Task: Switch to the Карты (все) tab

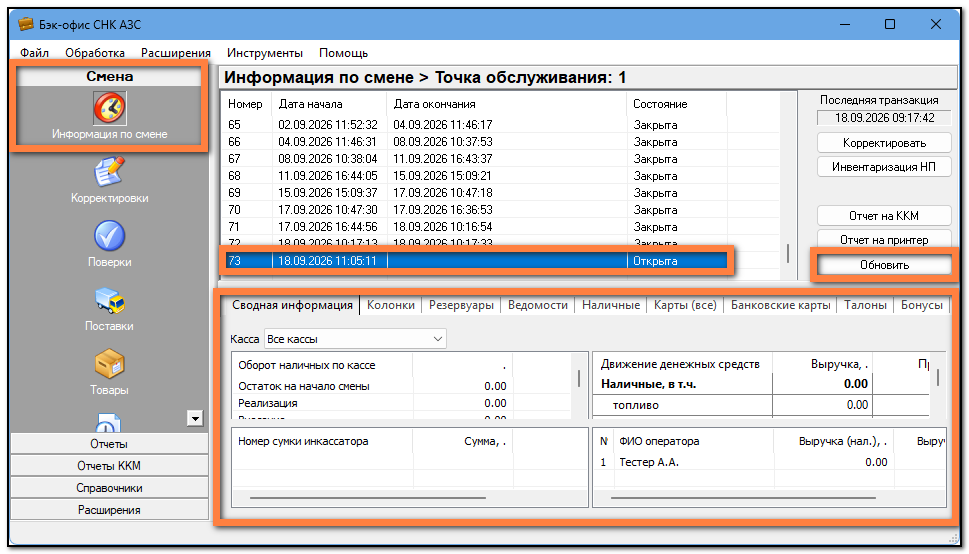Action: coord(685,305)
